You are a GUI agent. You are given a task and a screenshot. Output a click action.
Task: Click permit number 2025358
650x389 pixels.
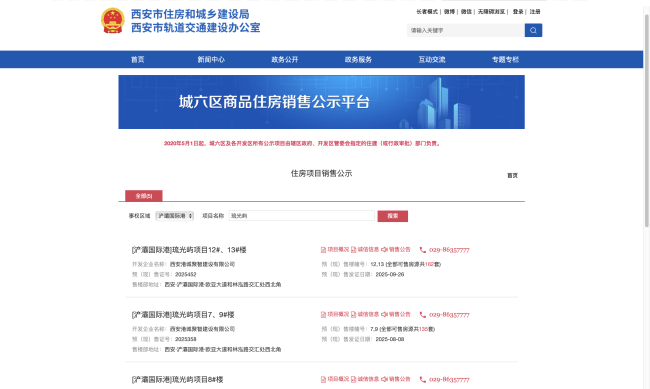(x=186, y=339)
